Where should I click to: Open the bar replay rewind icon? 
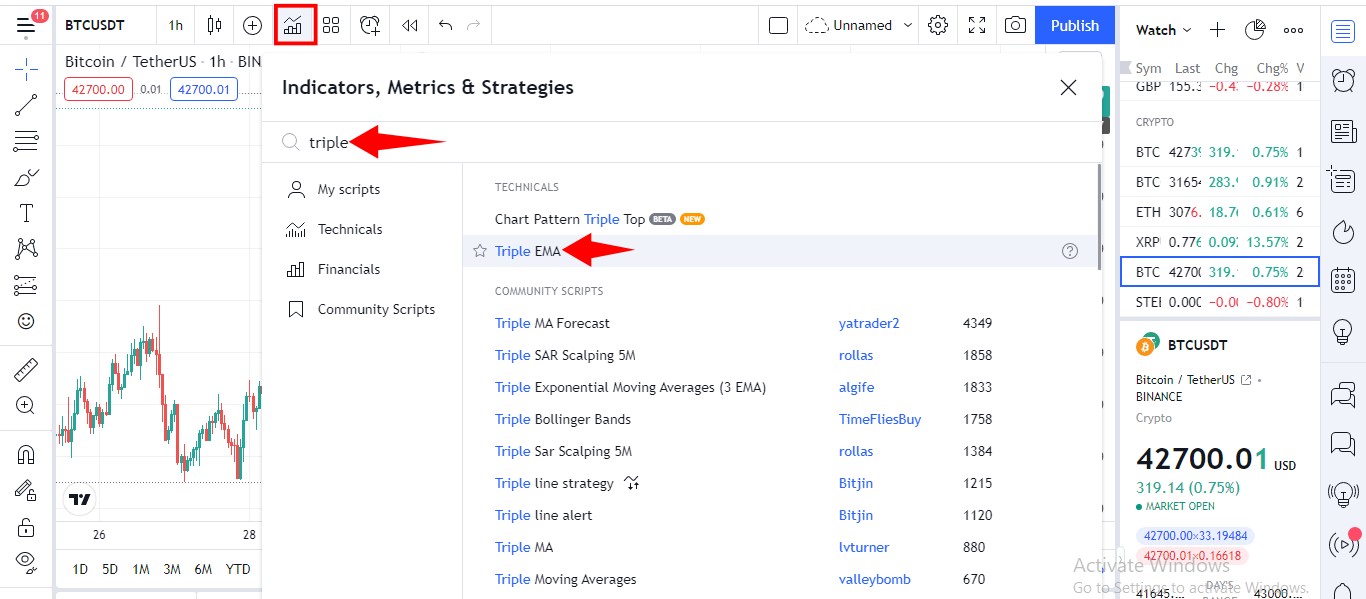[x=410, y=25]
